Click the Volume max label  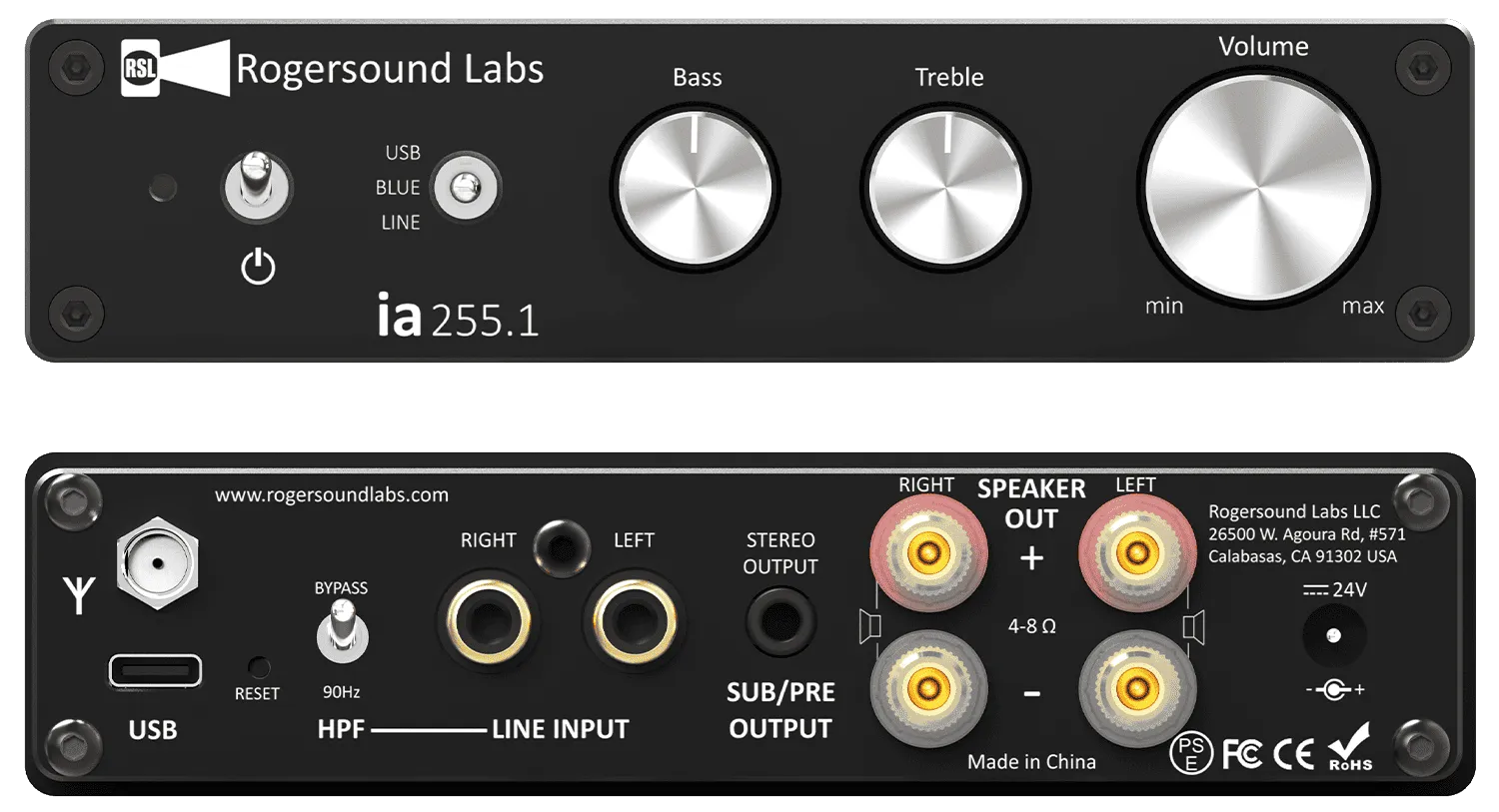tap(1363, 306)
